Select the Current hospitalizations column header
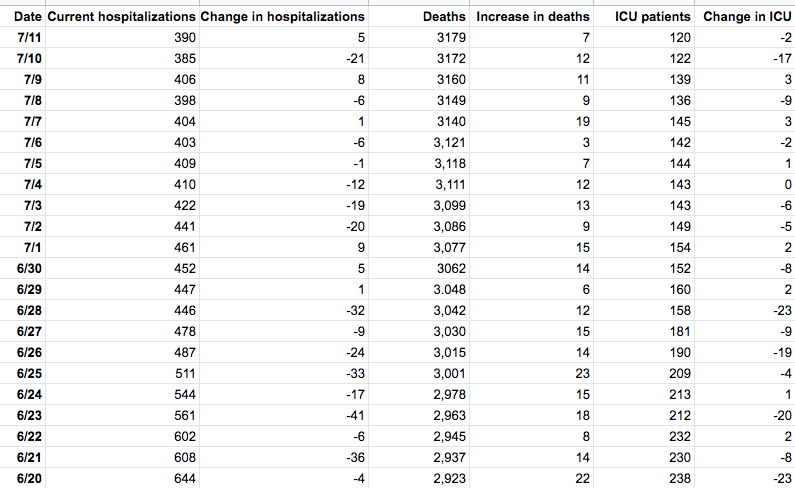Screen dimensions: 795x488 tap(121, 17)
